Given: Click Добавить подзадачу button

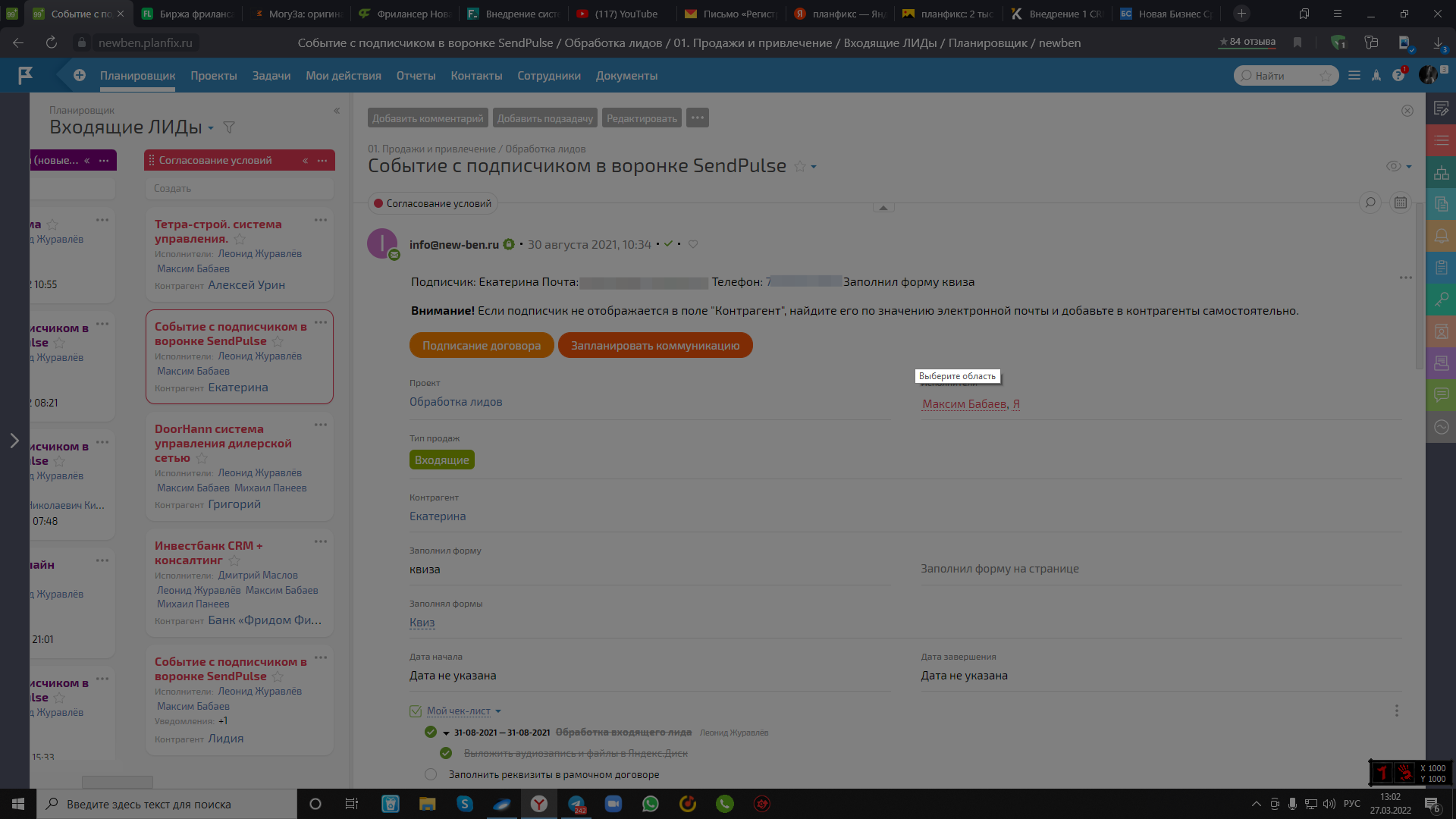Looking at the screenshot, I should [545, 118].
